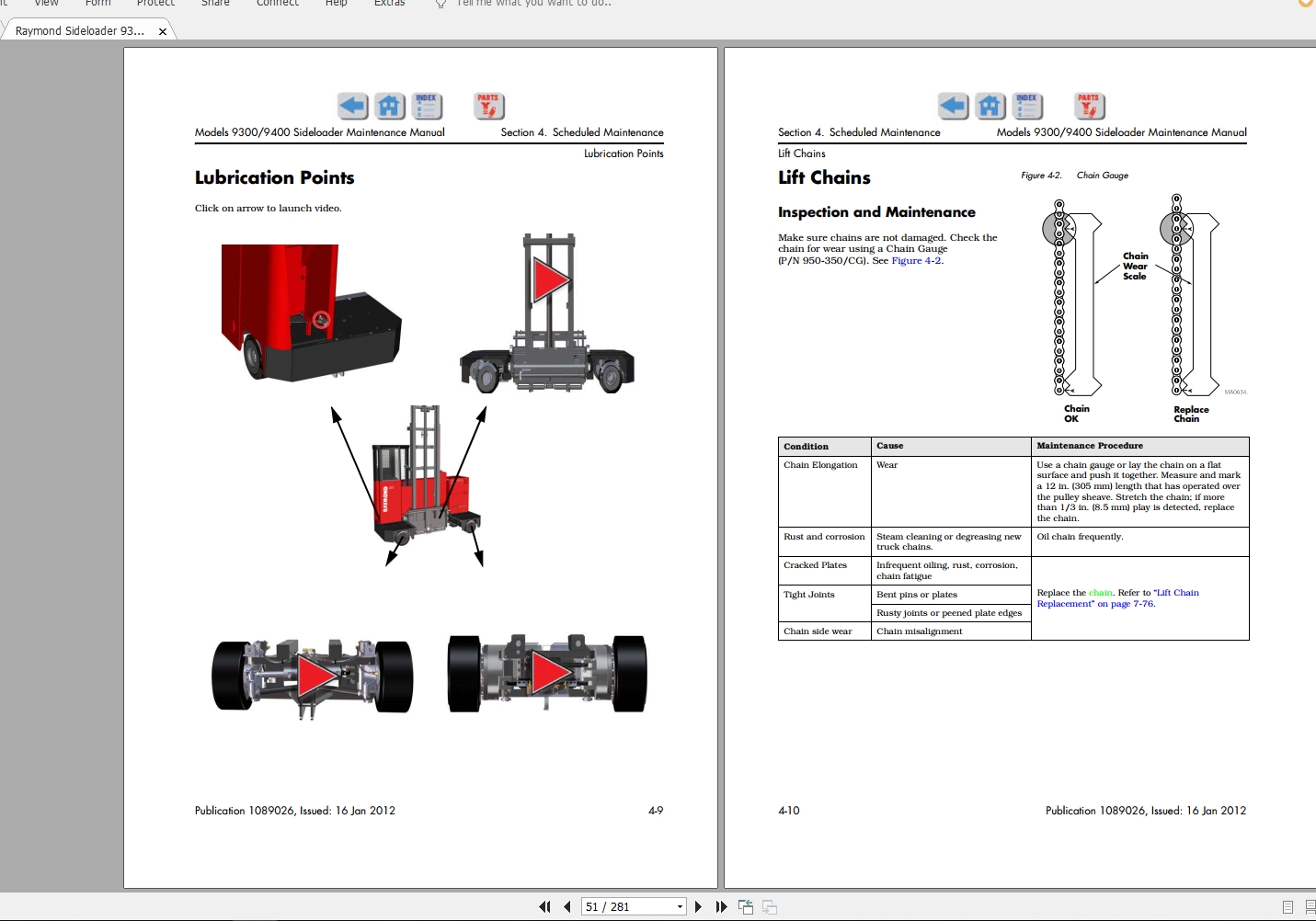Open the Help menu
The height and width of the screenshot is (921, 1316).
pos(337,4)
